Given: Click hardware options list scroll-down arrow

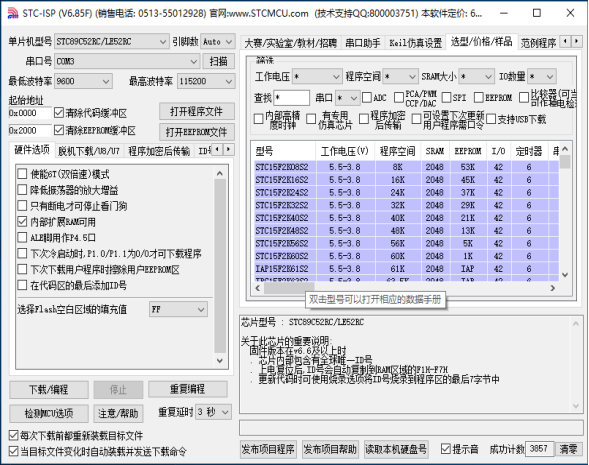Looking at the screenshot, I should [x=220, y=361].
